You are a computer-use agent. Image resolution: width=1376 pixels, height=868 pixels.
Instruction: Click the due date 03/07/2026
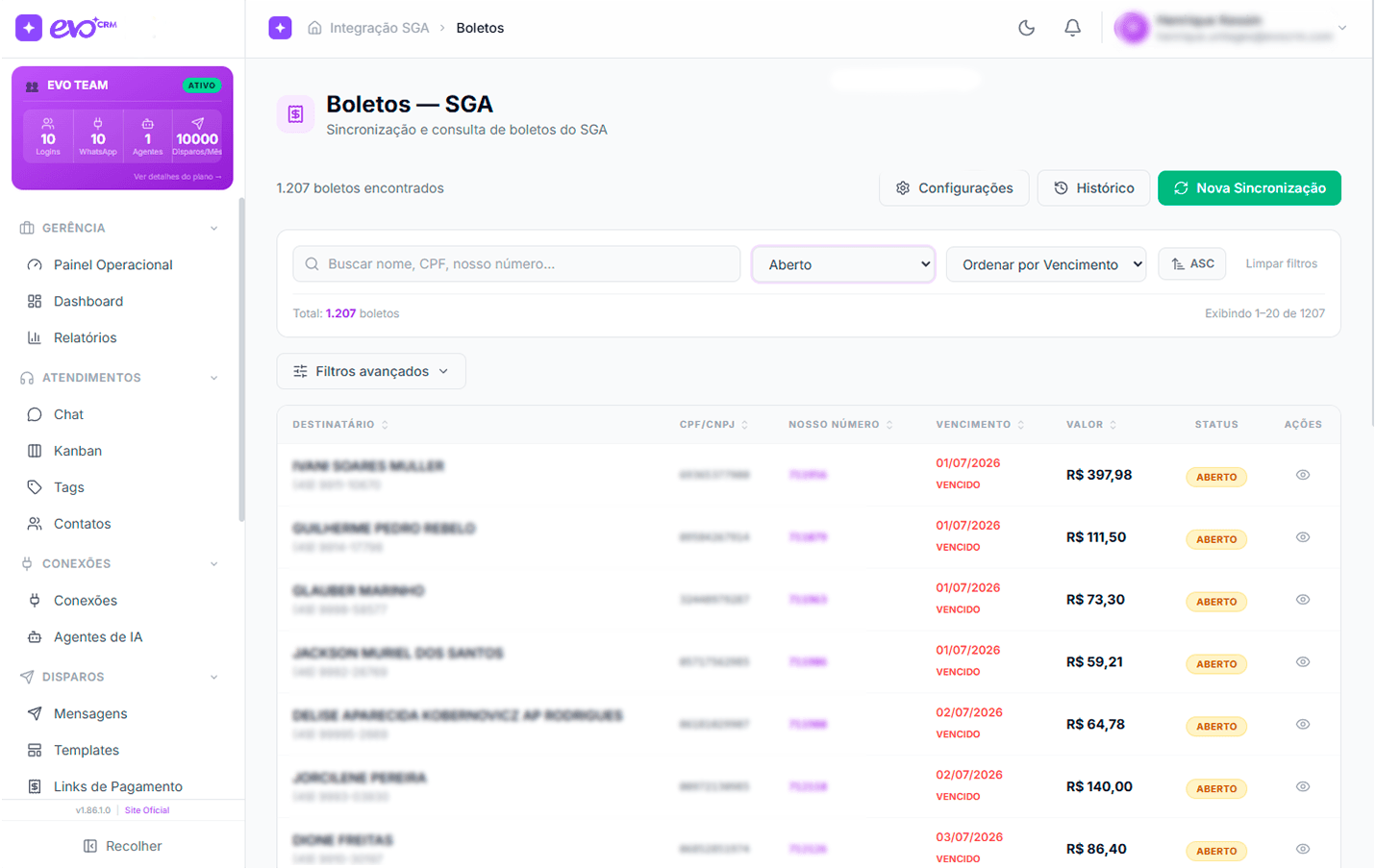pos(969,837)
